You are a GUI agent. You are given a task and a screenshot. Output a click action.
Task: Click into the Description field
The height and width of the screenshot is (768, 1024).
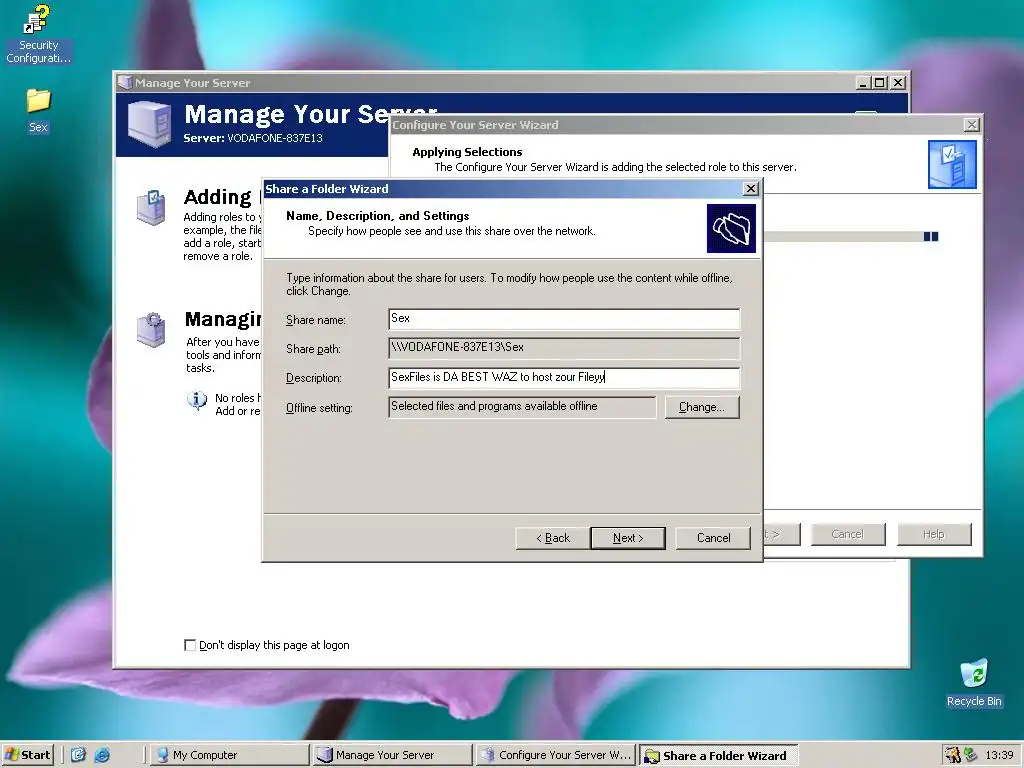pyautogui.click(x=564, y=377)
